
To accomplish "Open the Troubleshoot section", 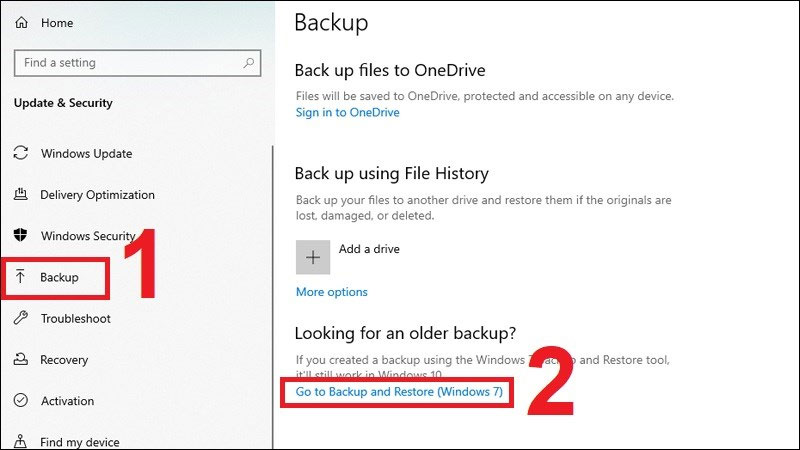I will pos(75,318).
